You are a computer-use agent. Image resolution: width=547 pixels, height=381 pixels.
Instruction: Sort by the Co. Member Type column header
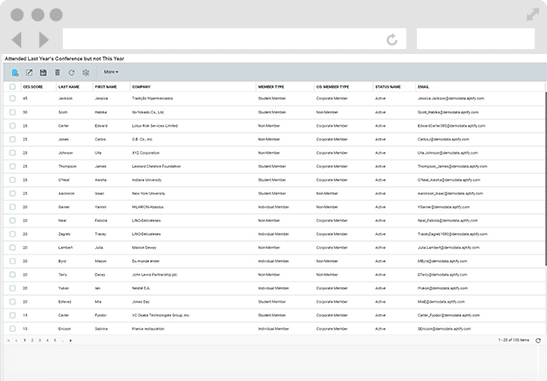click(332, 87)
